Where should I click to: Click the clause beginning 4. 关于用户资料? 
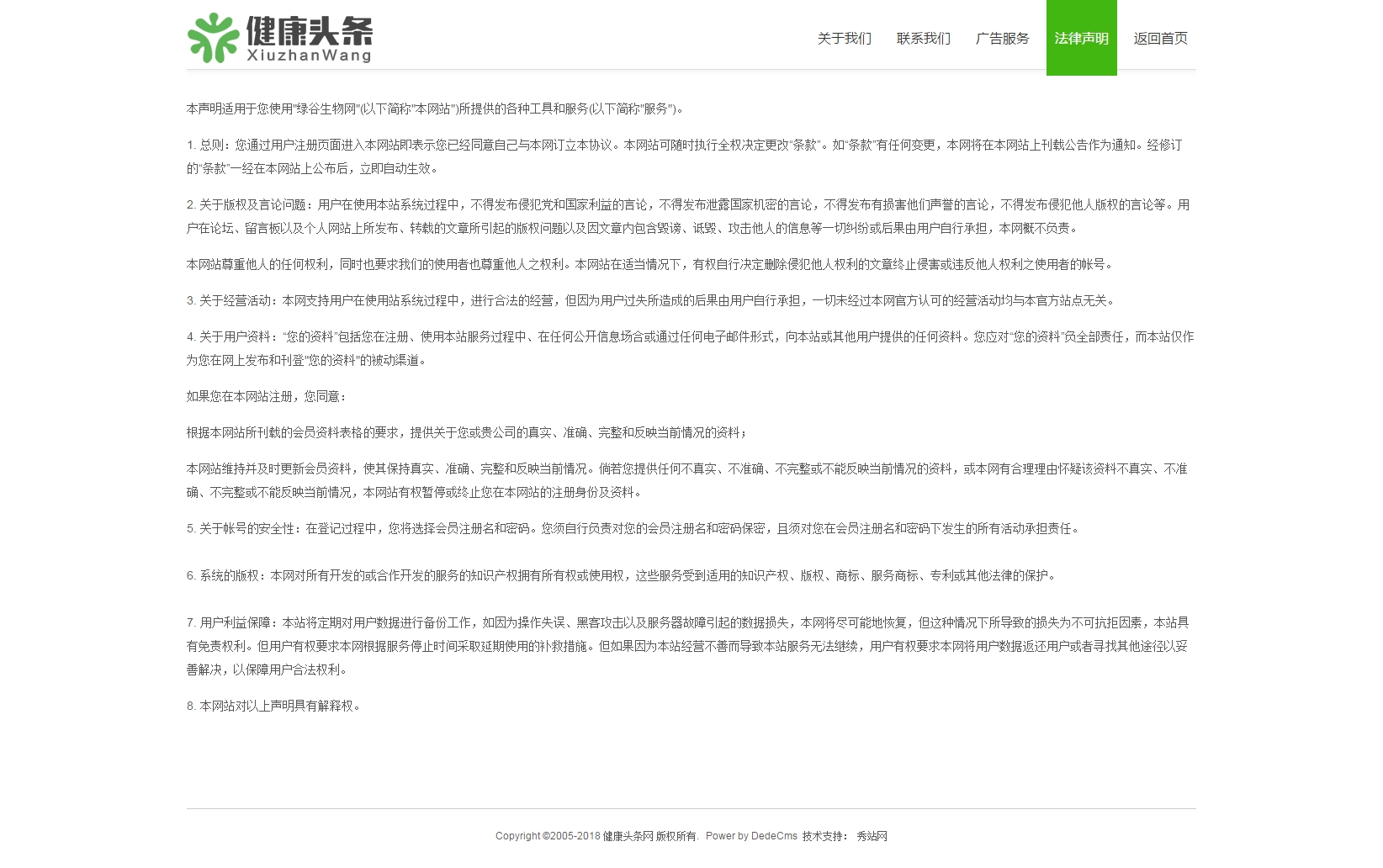pos(690,348)
